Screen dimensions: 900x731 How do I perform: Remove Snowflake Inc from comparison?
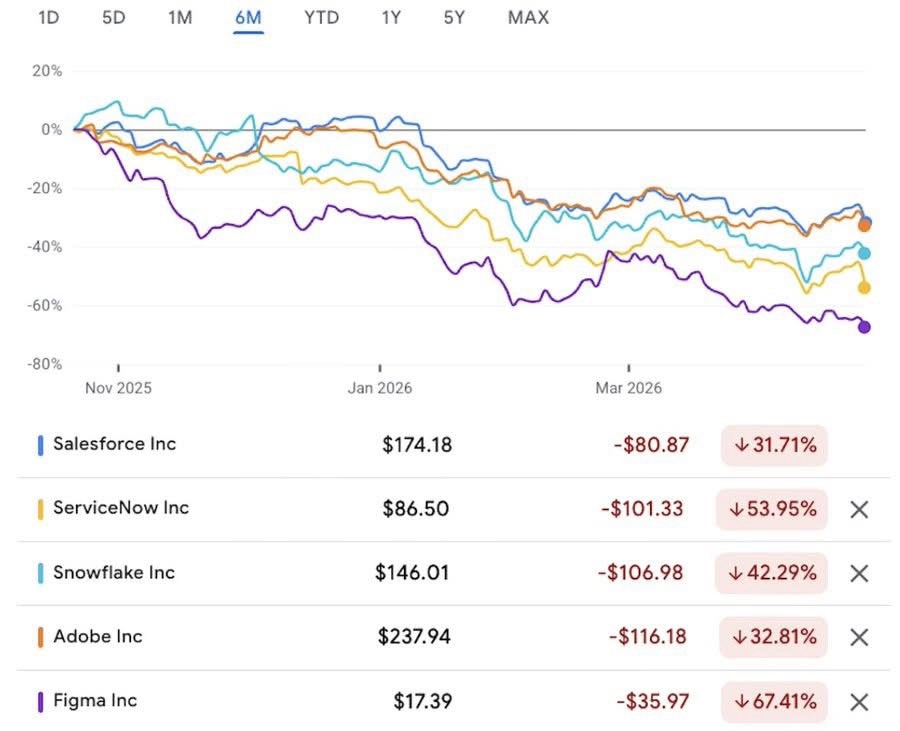click(858, 573)
